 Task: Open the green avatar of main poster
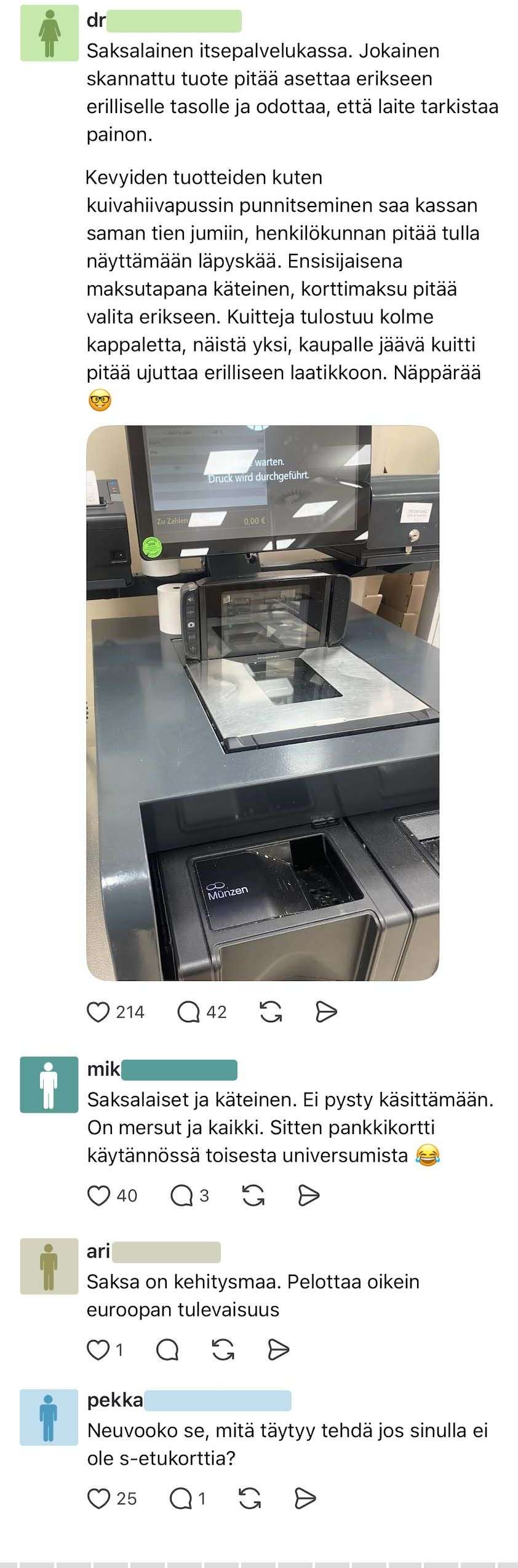click(x=49, y=33)
